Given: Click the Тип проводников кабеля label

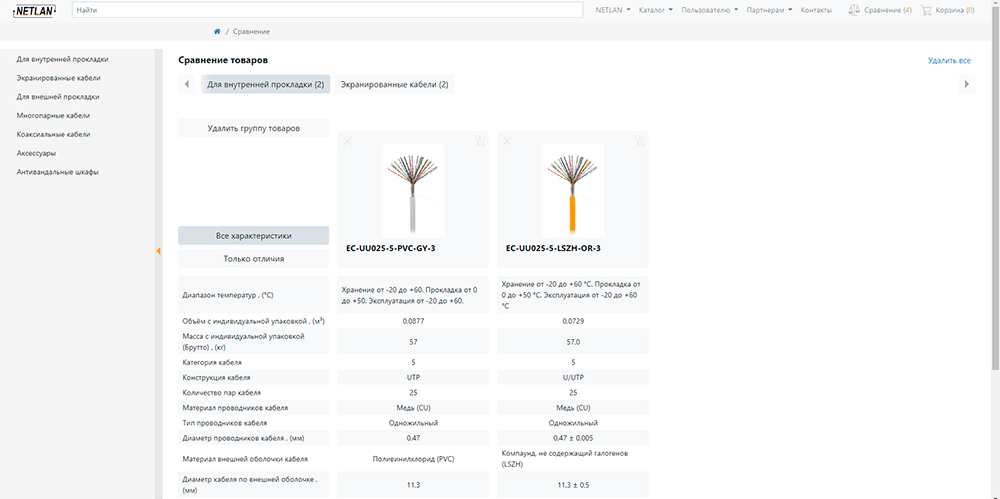Looking at the screenshot, I should tap(224, 423).
